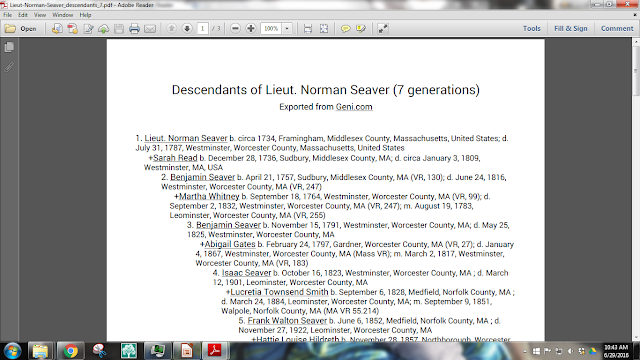Image resolution: width=640 pixels, height=360 pixels.
Task: Click the document title heading text
Action: 326,90
